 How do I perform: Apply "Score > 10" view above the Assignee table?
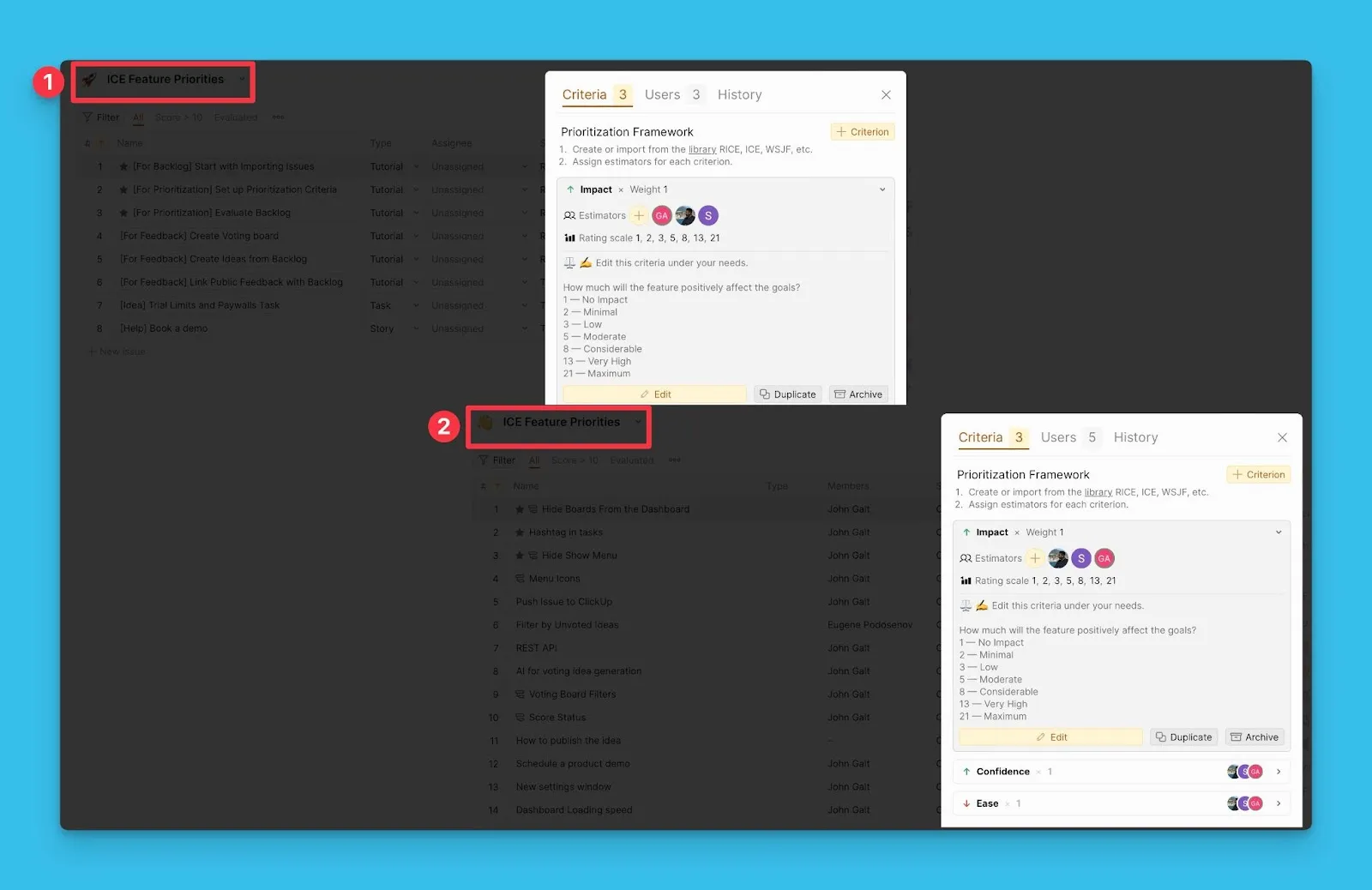pyautogui.click(x=178, y=117)
